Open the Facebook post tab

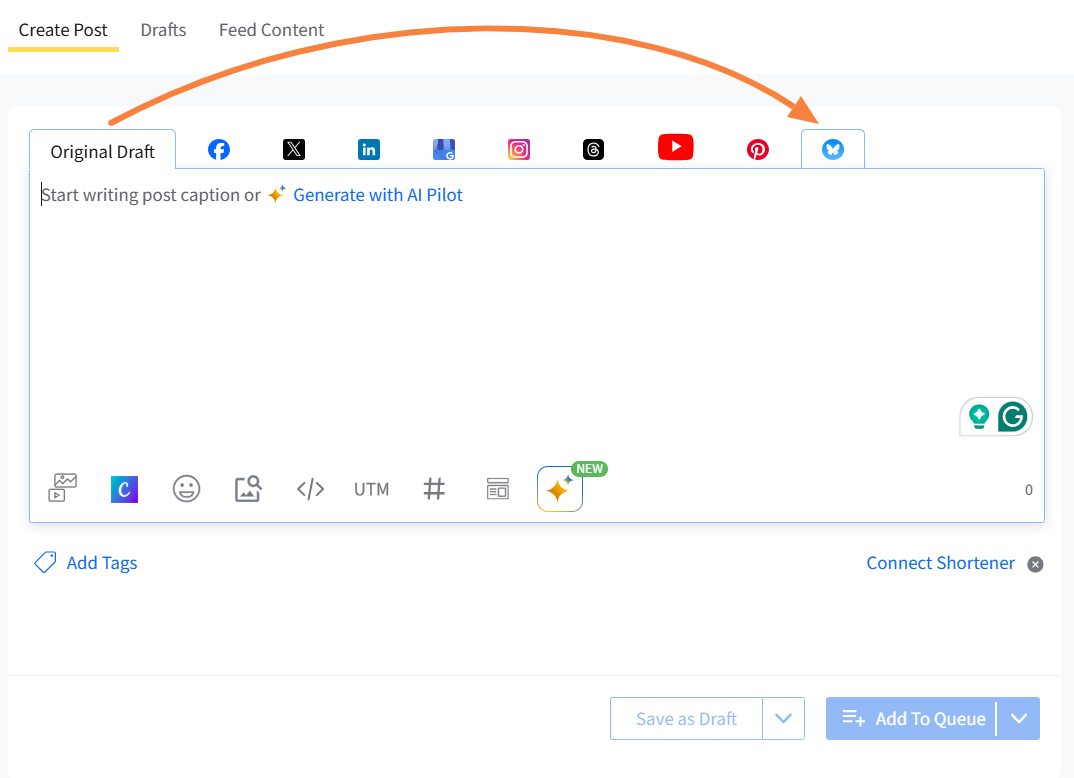(219, 150)
